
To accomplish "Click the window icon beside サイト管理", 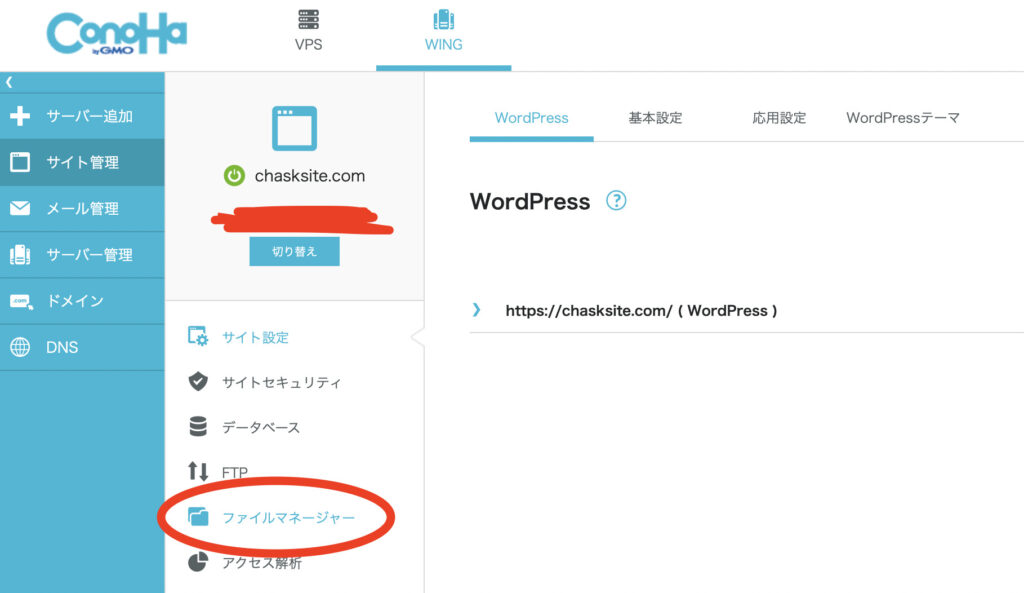I will click(20, 161).
